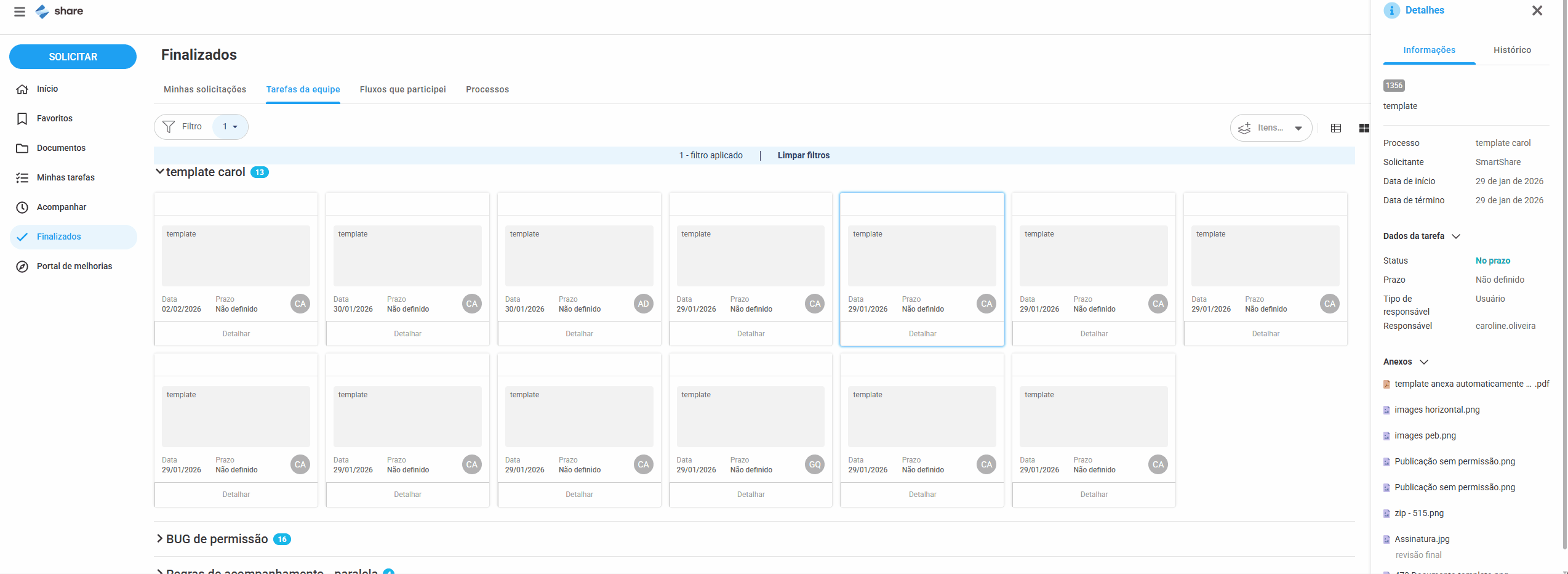Switch to list table view
This screenshot has height=574, width=1568.
pos(1336,128)
